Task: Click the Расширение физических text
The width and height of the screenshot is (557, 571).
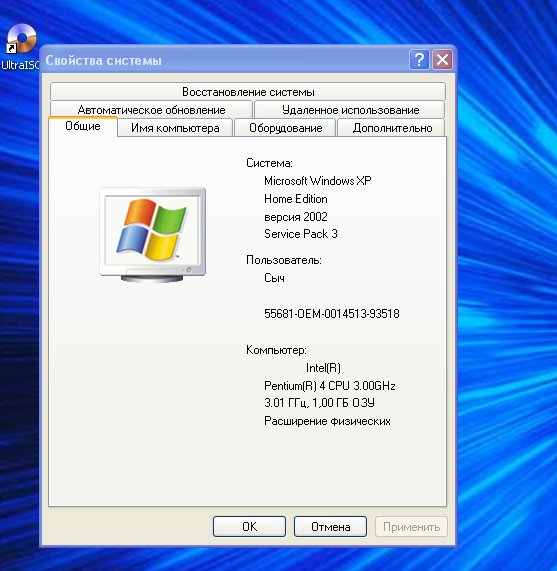Action: [x=327, y=421]
